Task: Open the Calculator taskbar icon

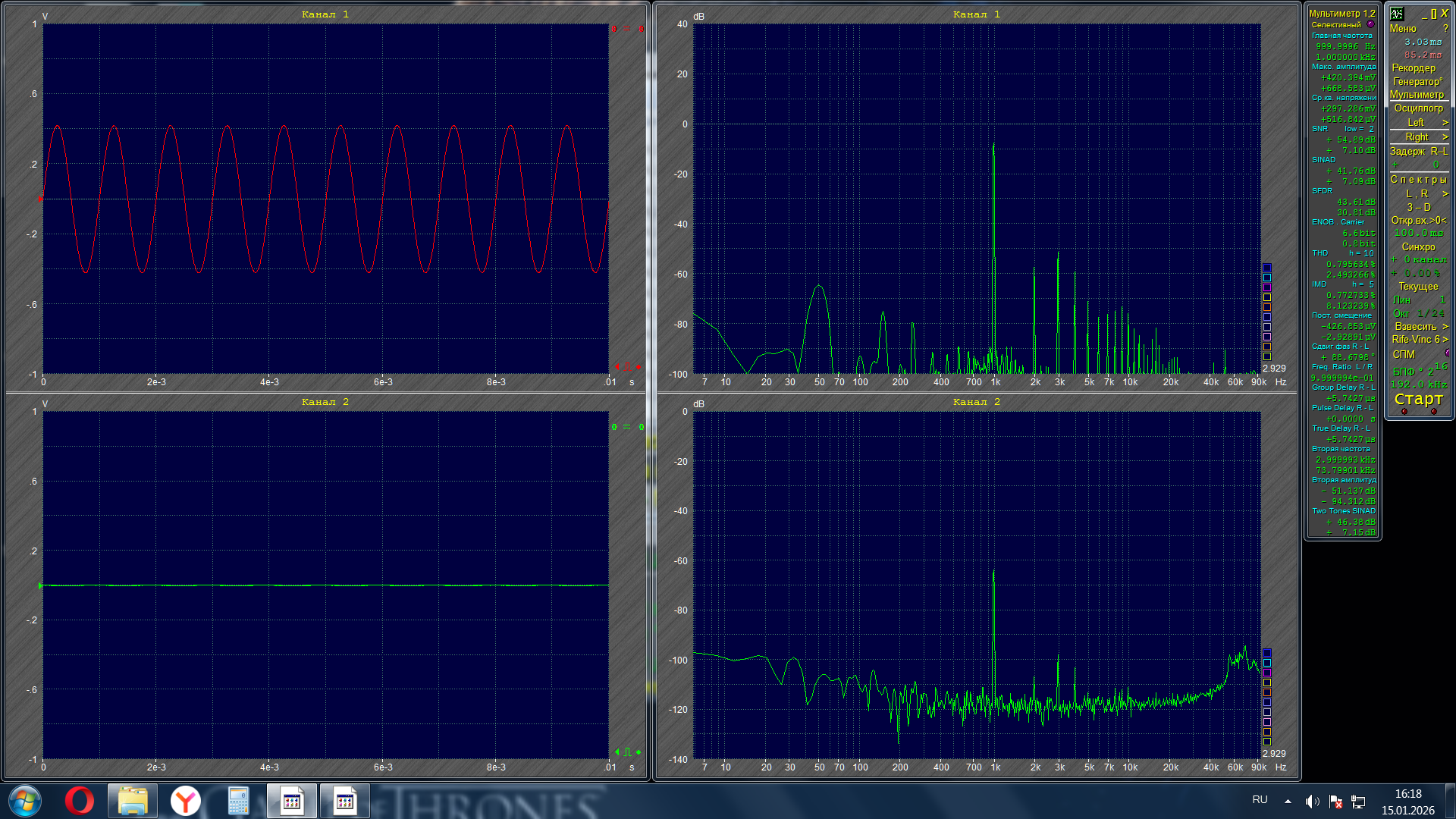Action: 238,801
